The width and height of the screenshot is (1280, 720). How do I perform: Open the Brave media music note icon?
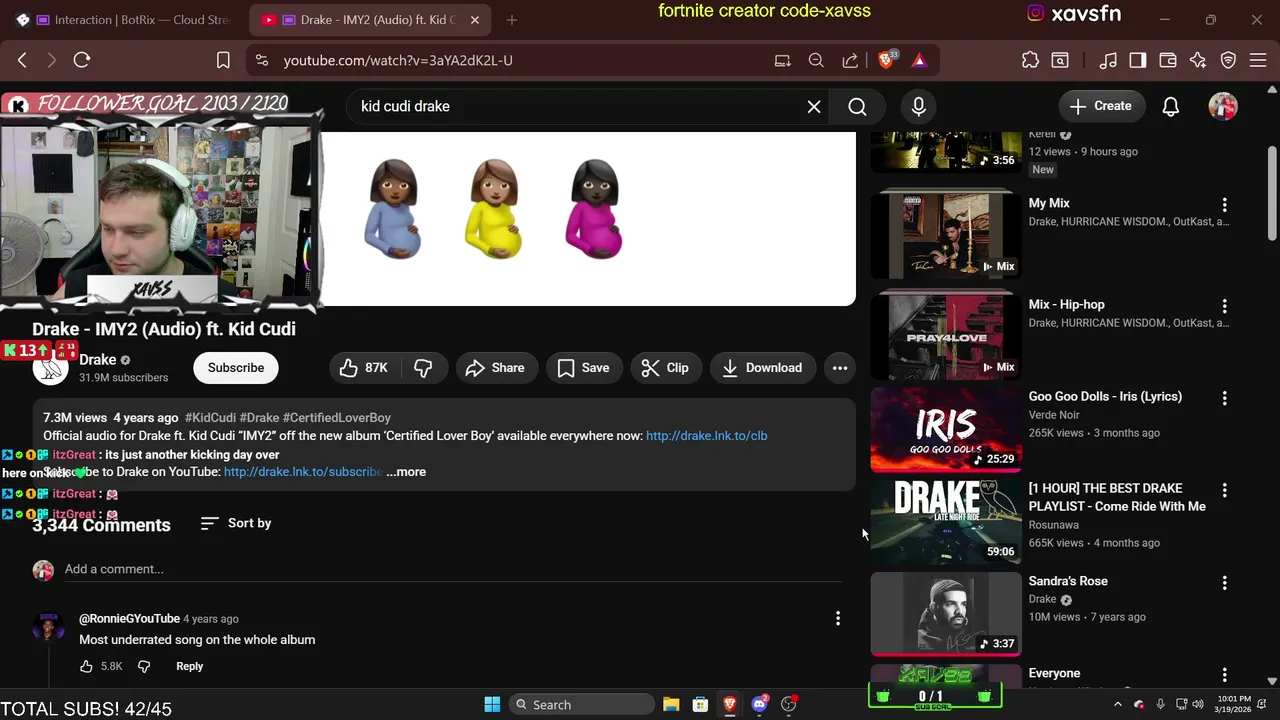[1108, 60]
